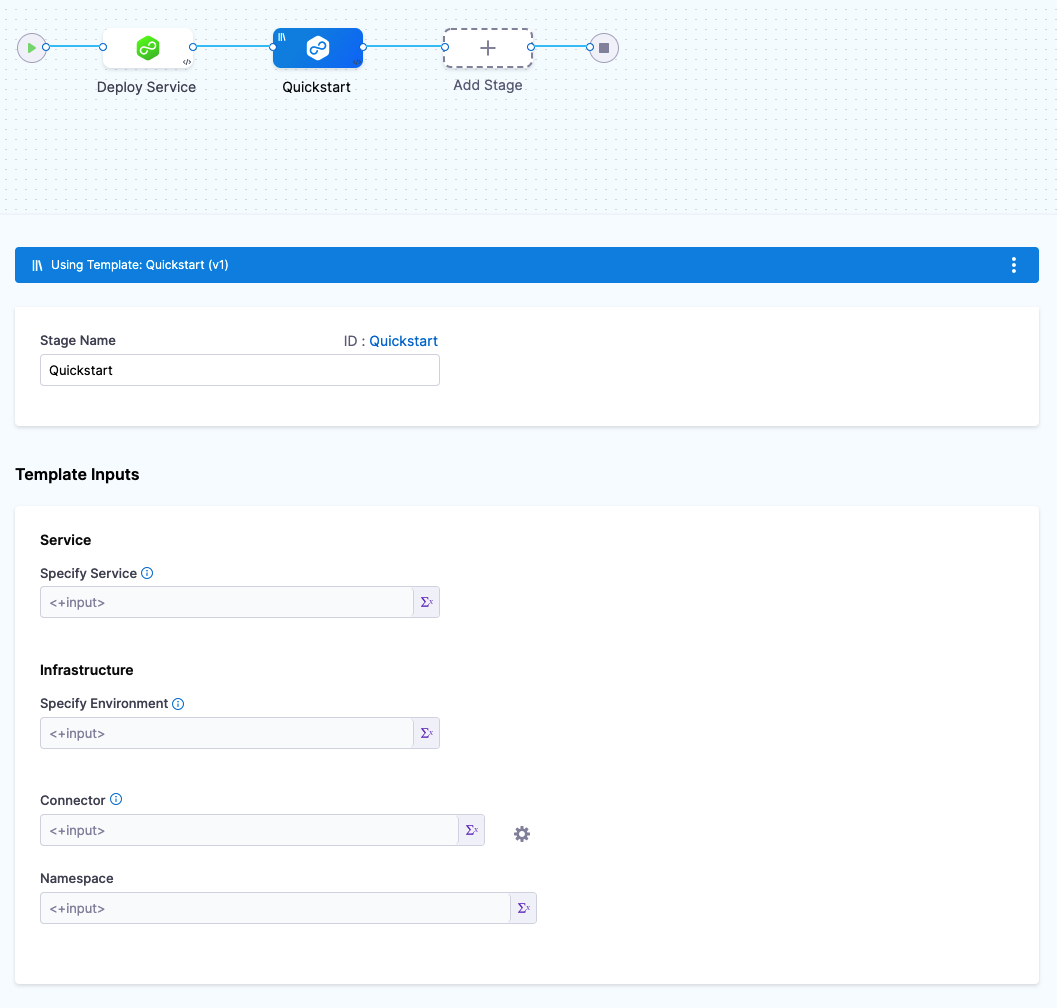1057x1008 pixels.
Task: Open input type selector for Connector
Action: click(x=471, y=830)
